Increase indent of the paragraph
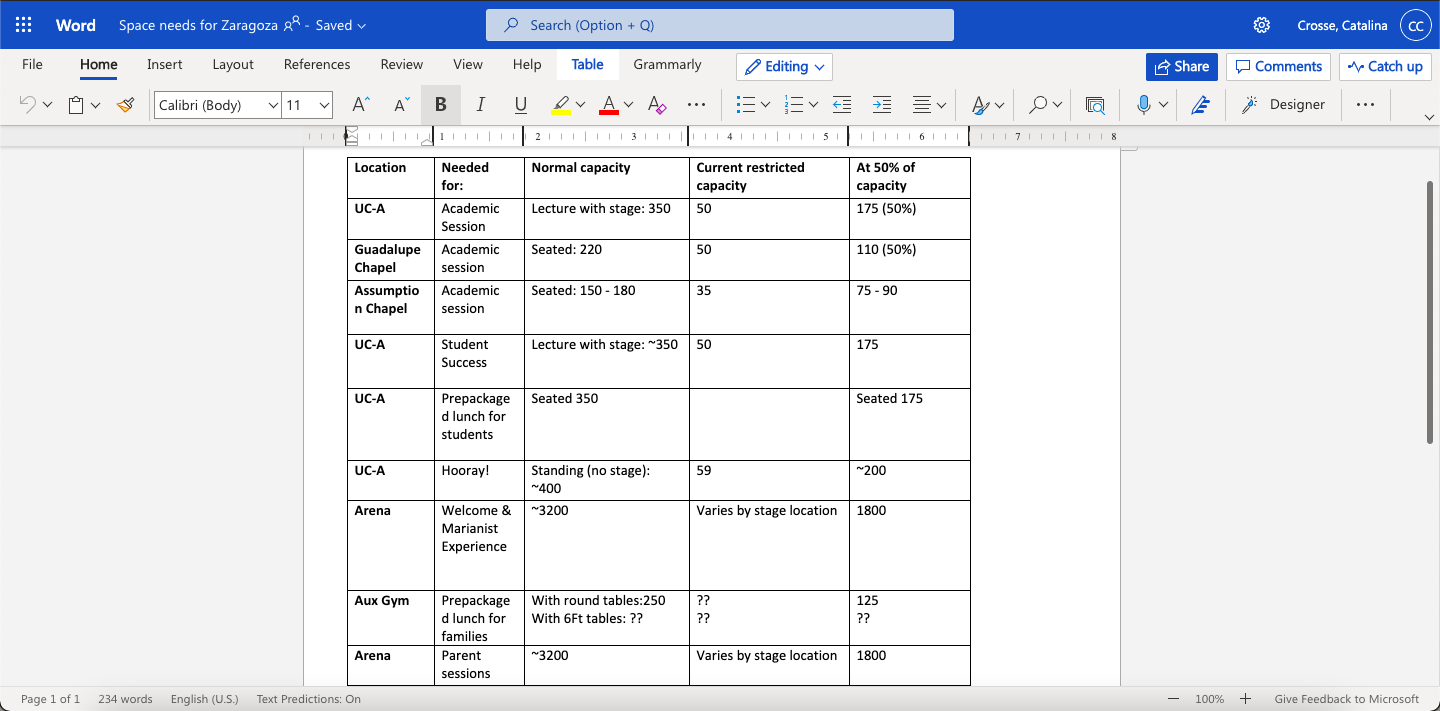 (x=881, y=105)
